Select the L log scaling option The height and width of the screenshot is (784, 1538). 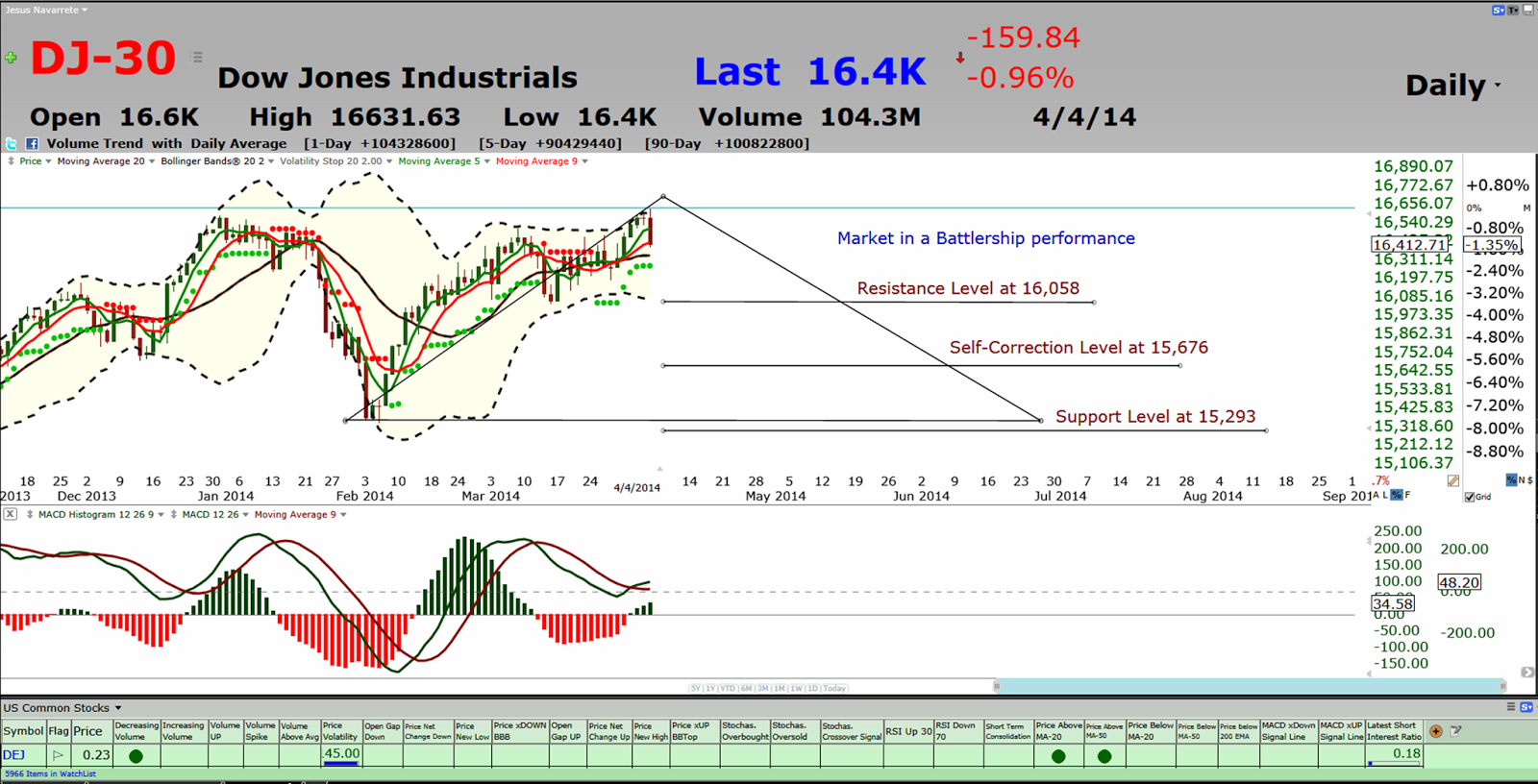click(1385, 495)
